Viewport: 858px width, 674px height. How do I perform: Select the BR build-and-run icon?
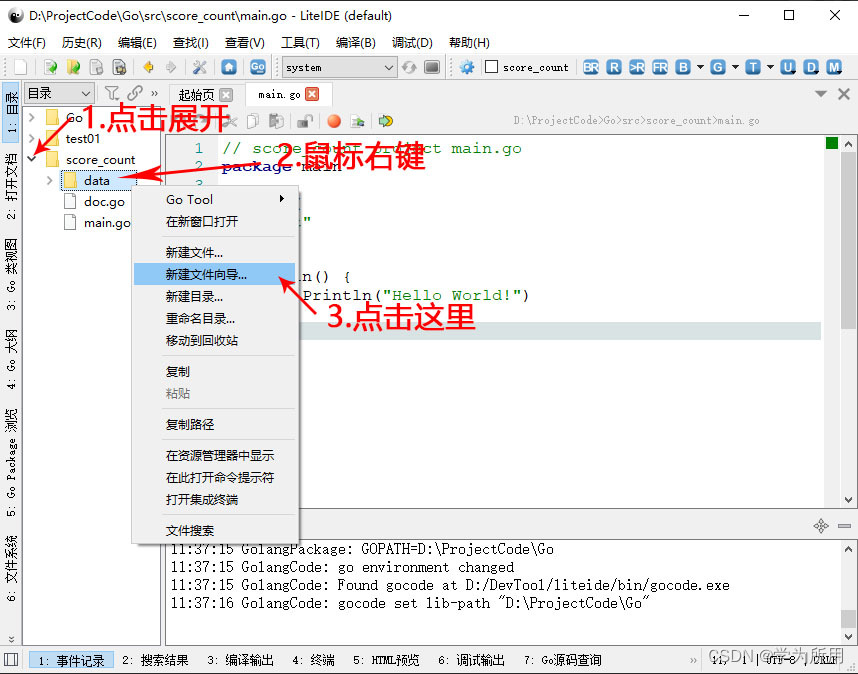(x=590, y=67)
